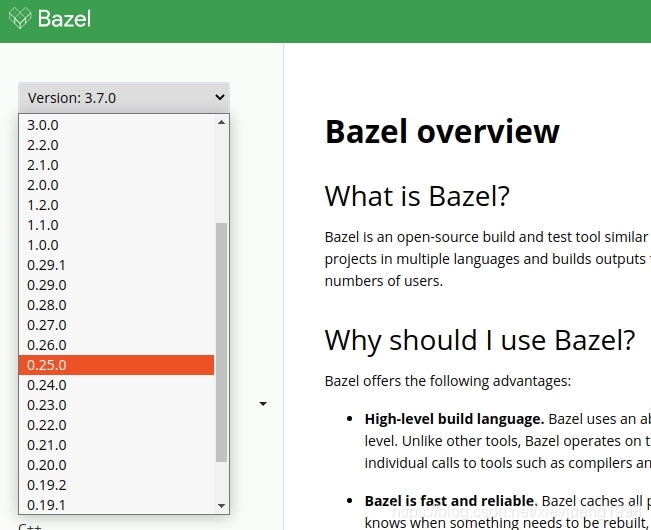Viewport: 651px width, 530px height.
Task: Select version 2.0.0 from list
Action: click(116, 185)
